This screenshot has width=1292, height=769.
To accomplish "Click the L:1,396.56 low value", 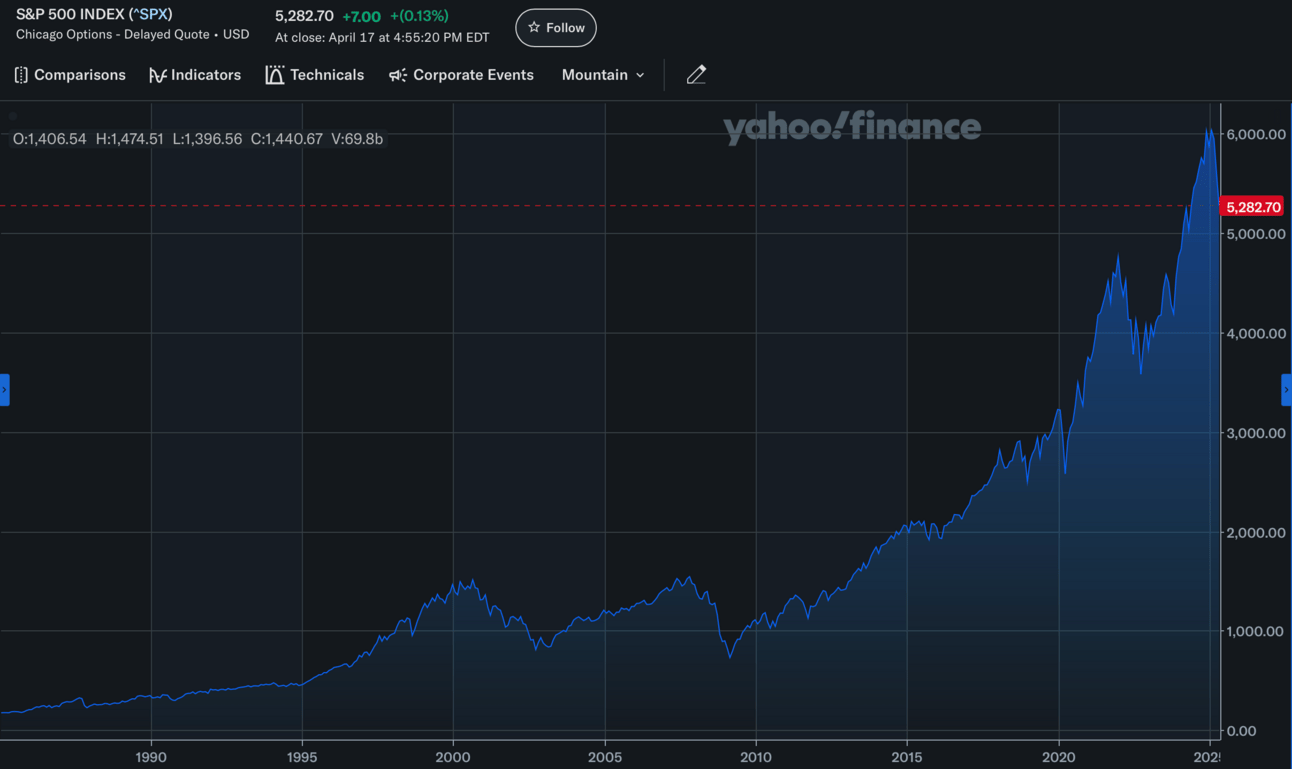I will pyautogui.click(x=207, y=139).
